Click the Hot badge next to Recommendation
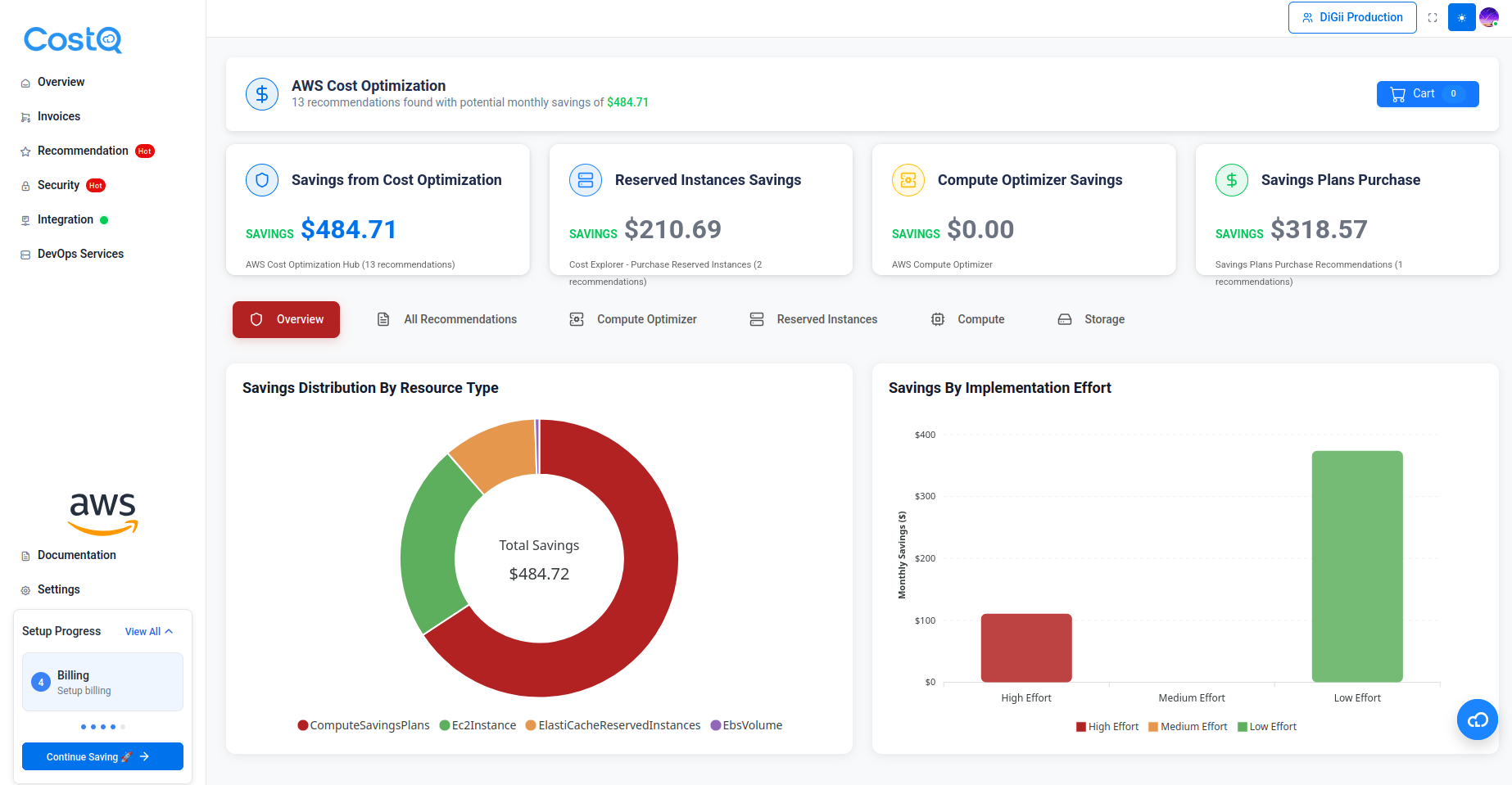Viewport: 1512px width, 785px height. tap(145, 151)
